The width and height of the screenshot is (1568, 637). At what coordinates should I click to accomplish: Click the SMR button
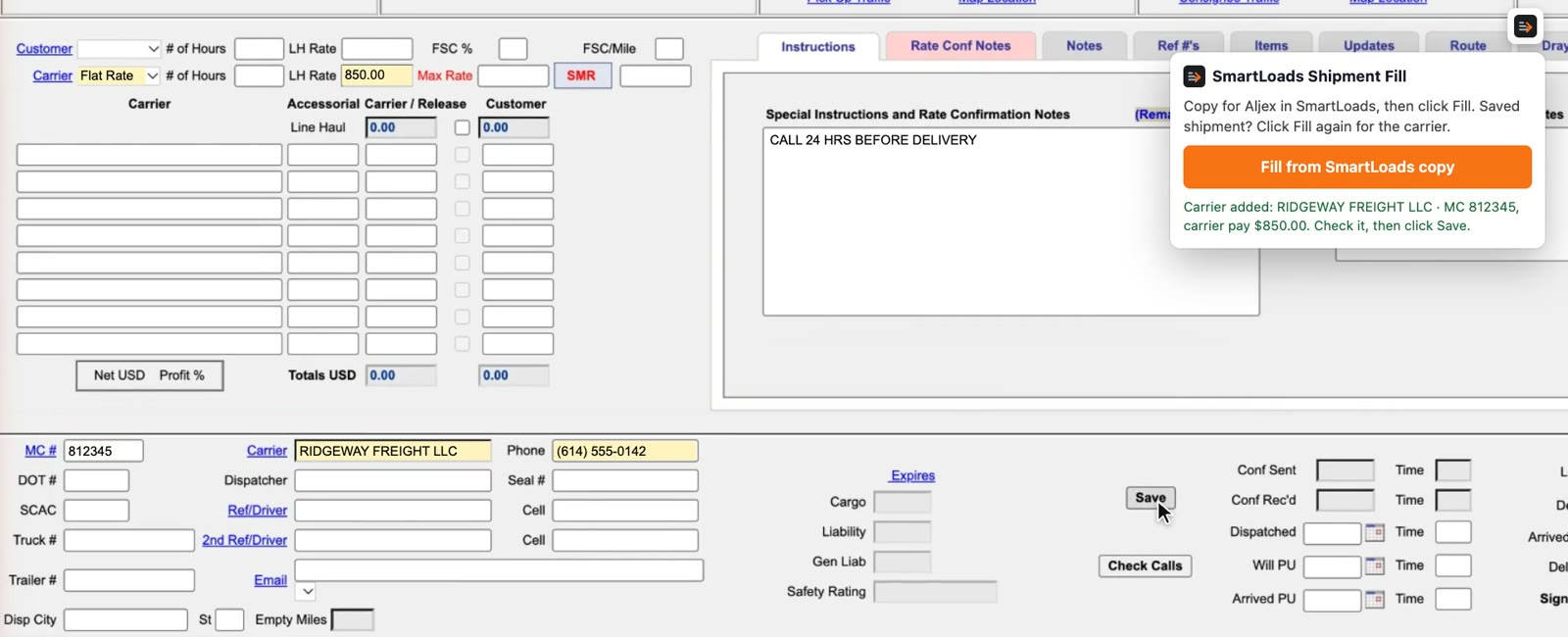click(x=582, y=75)
